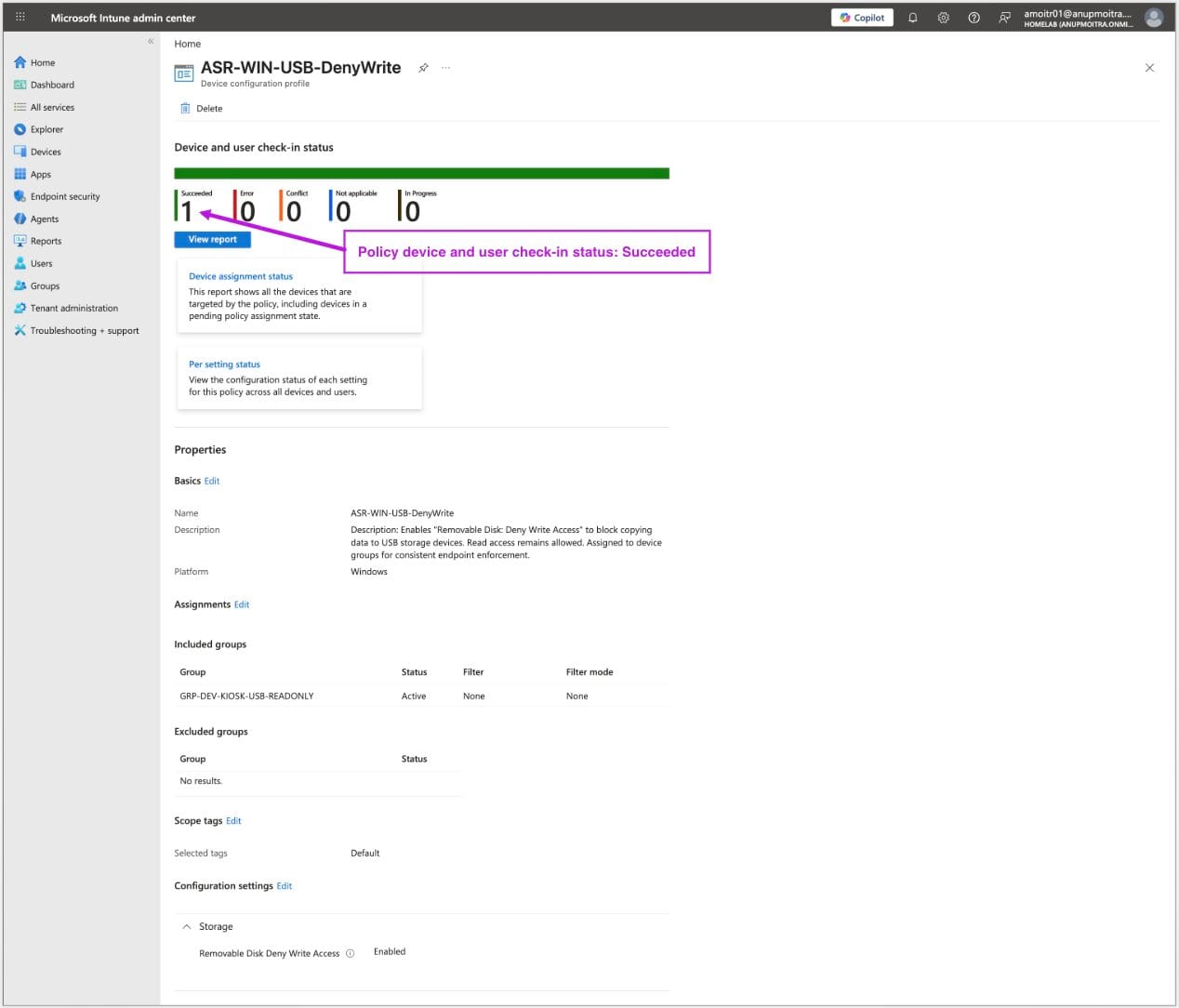Edit the Basics section
This screenshot has height=1008, width=1179.
pos(212,481)
